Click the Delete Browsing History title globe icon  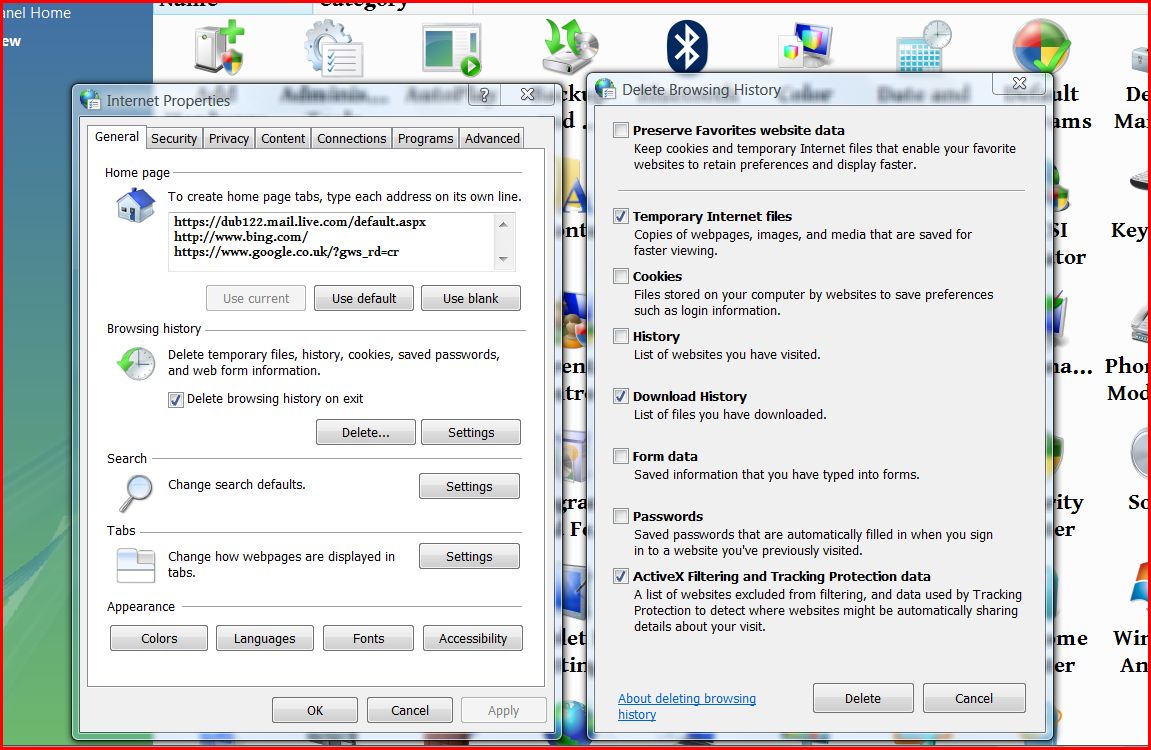[606, 89]
